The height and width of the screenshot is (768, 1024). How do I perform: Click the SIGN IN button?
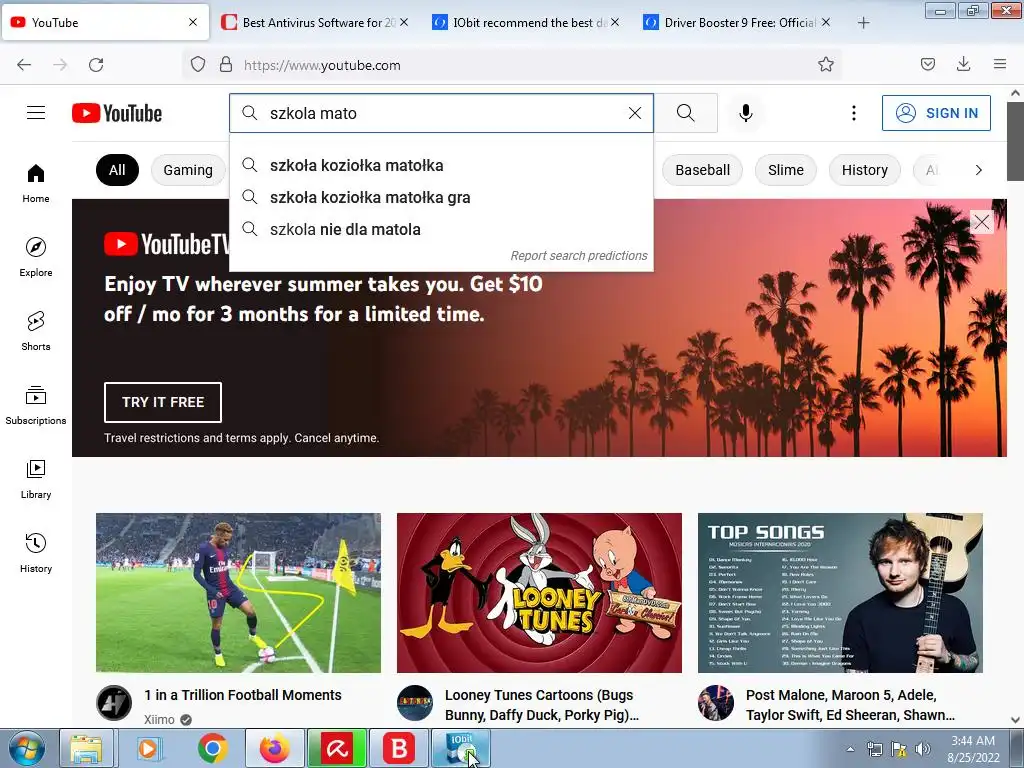point(936,113)
